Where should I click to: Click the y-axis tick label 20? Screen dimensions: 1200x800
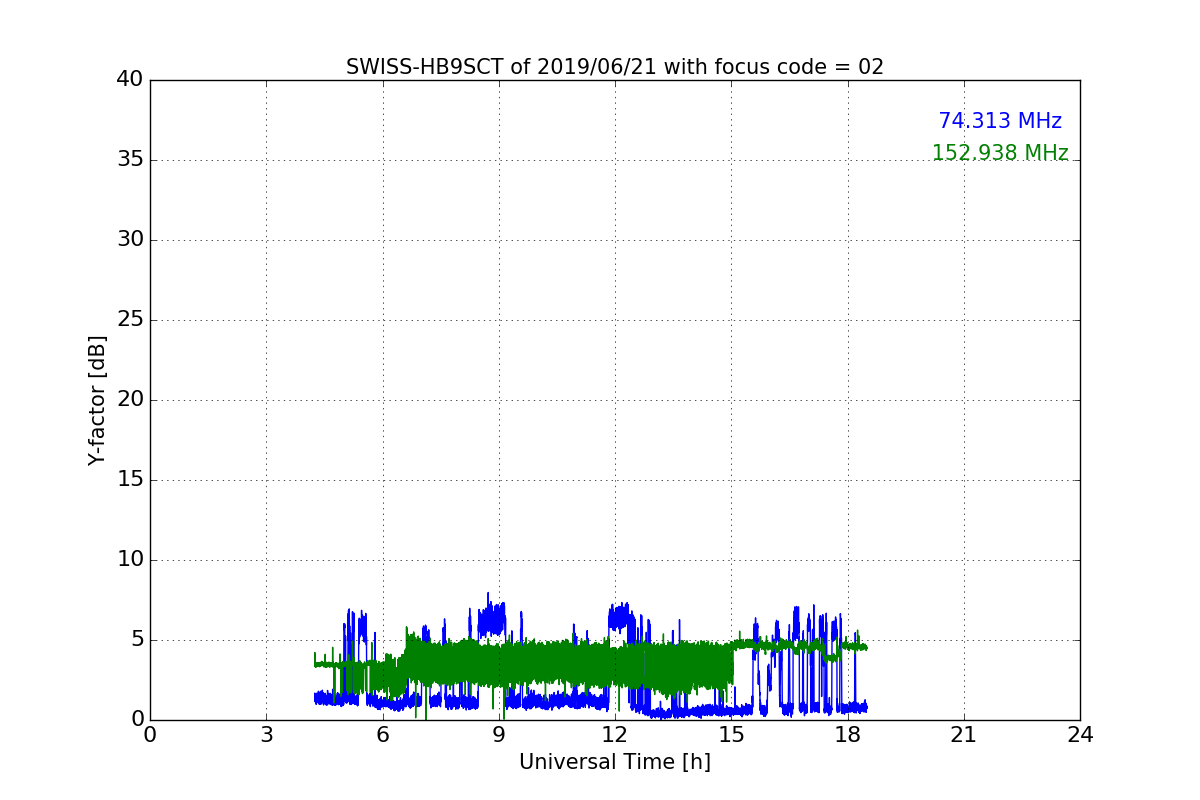point(130,400)
